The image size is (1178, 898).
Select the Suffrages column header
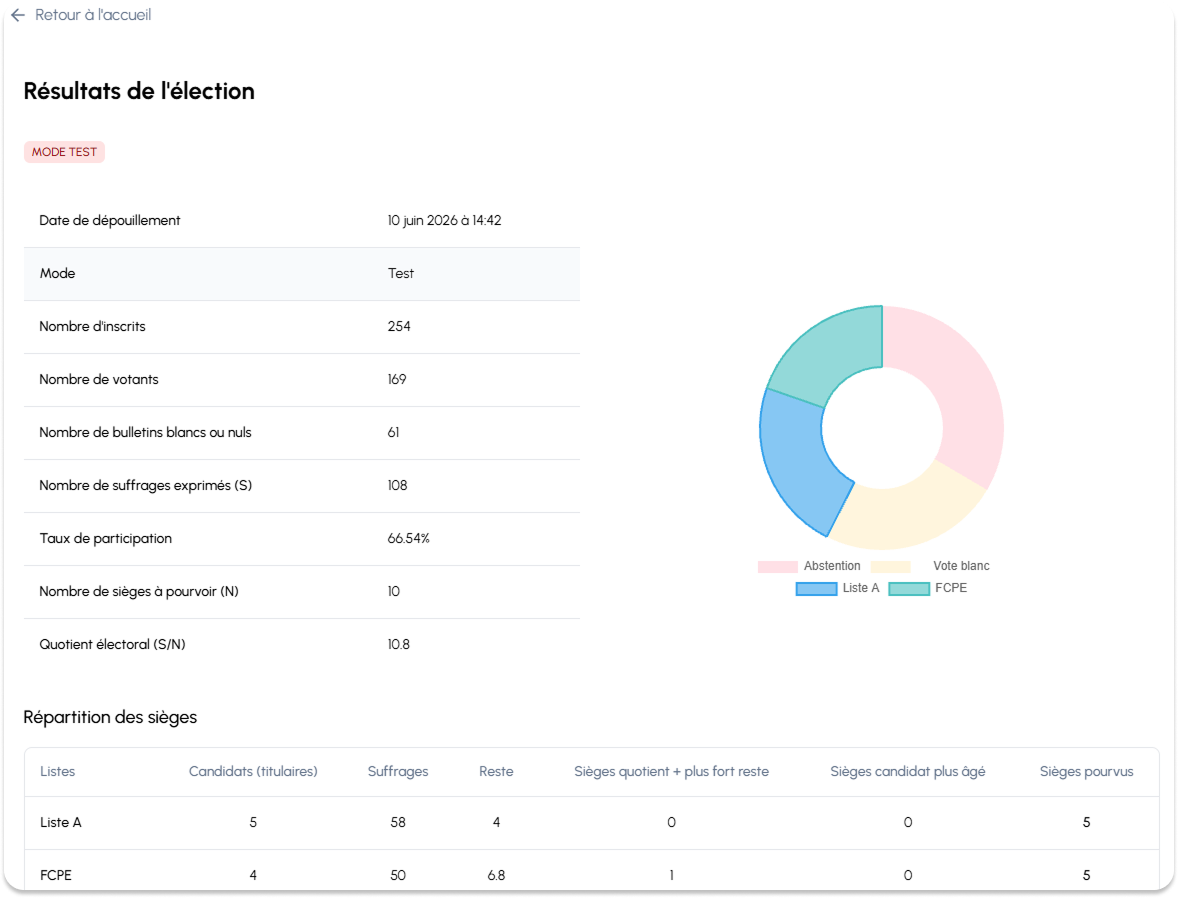pos(398,772)
